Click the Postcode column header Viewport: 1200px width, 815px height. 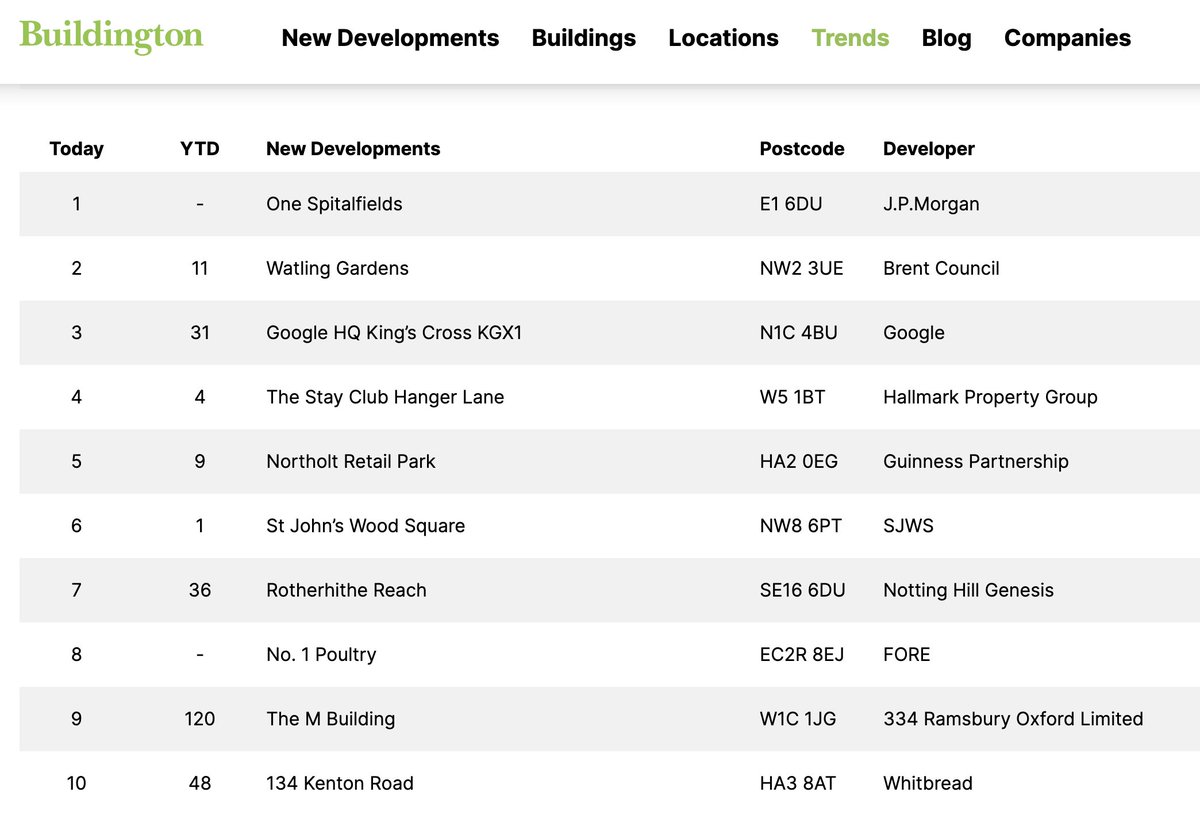(802, 149)
